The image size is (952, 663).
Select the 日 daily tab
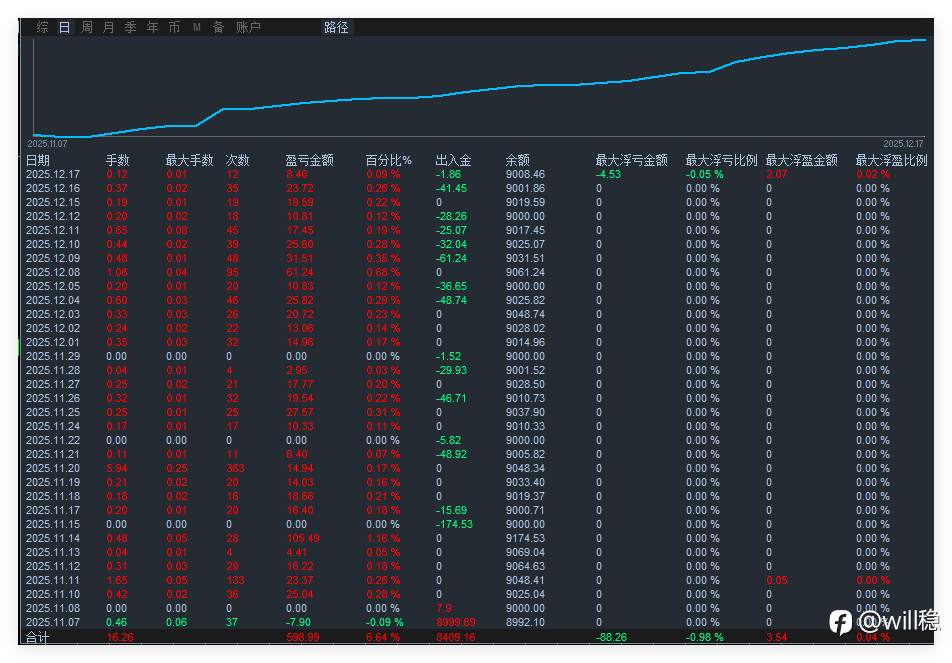pyautogui.click(x=64, y=27)
